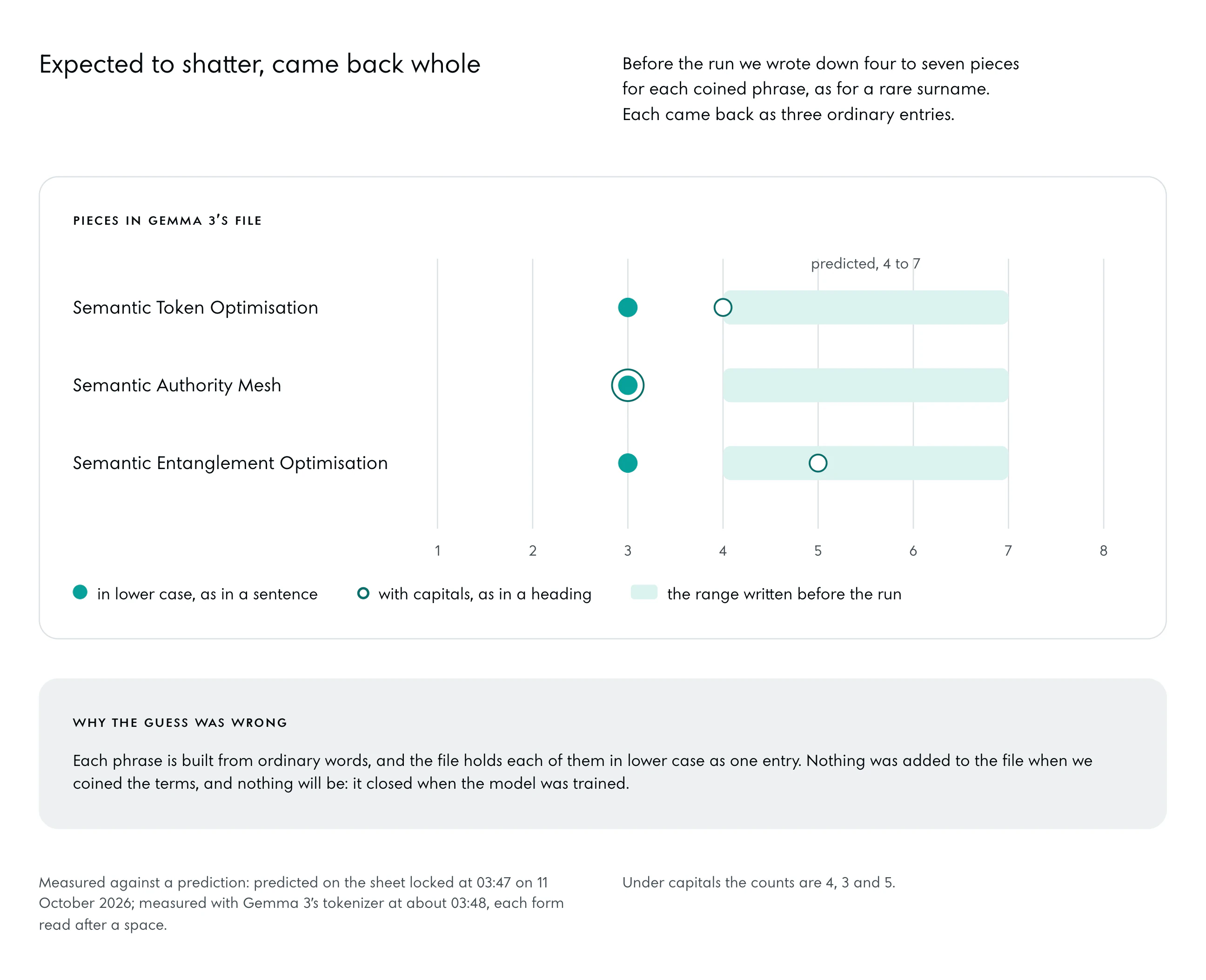1206x980 pixels.
Task: Click the 'Why the guess was wrong' heading
Action: 180,723
